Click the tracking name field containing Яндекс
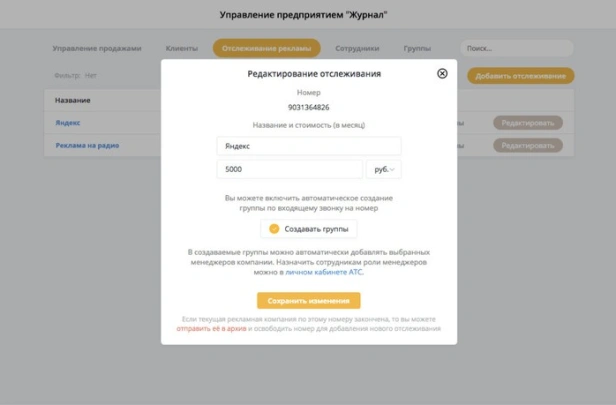 pyautogui.click(x=308, y=145)
